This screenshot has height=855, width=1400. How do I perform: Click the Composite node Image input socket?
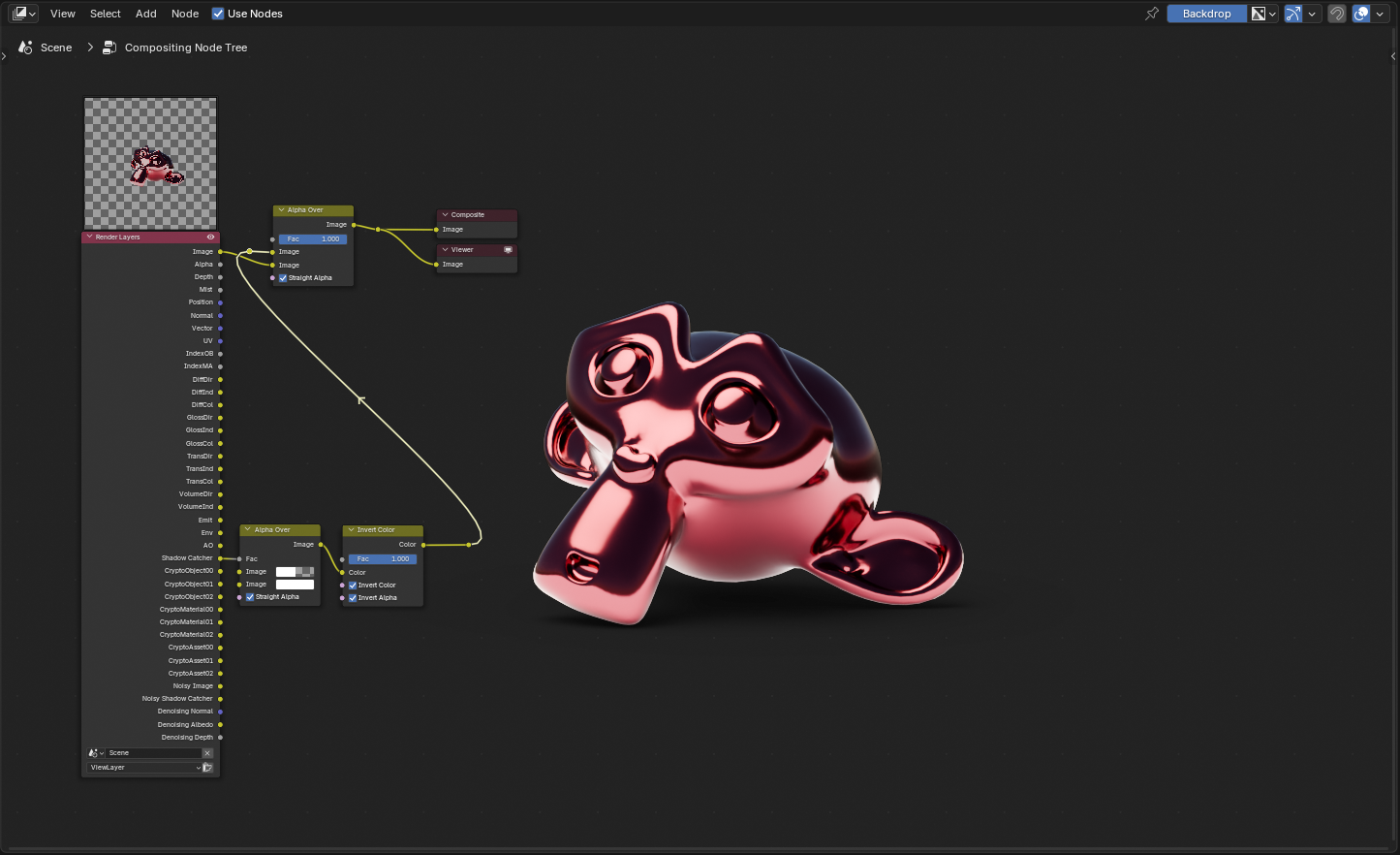point(436,230)
